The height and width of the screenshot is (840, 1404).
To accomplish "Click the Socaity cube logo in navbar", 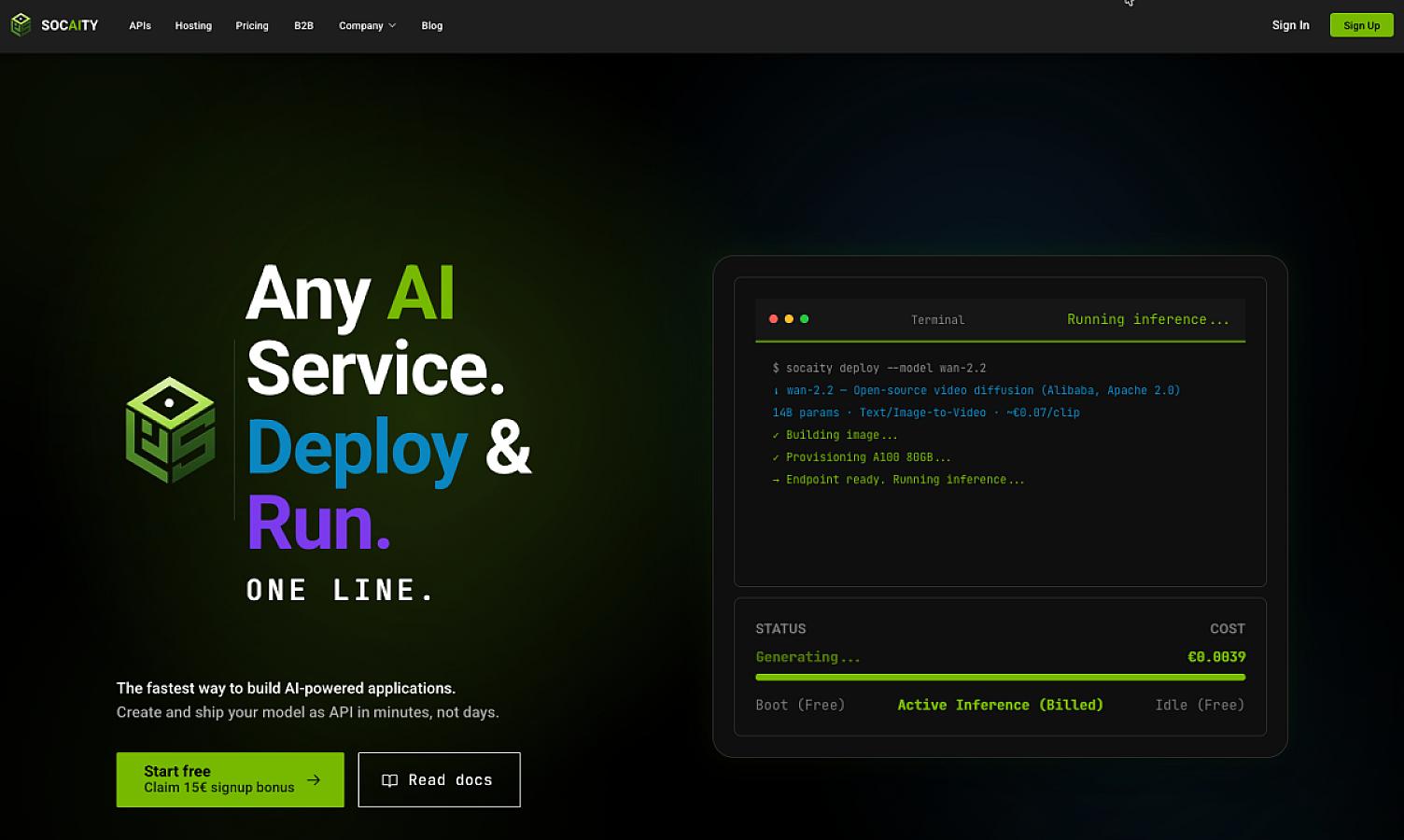I will [21, 25].
